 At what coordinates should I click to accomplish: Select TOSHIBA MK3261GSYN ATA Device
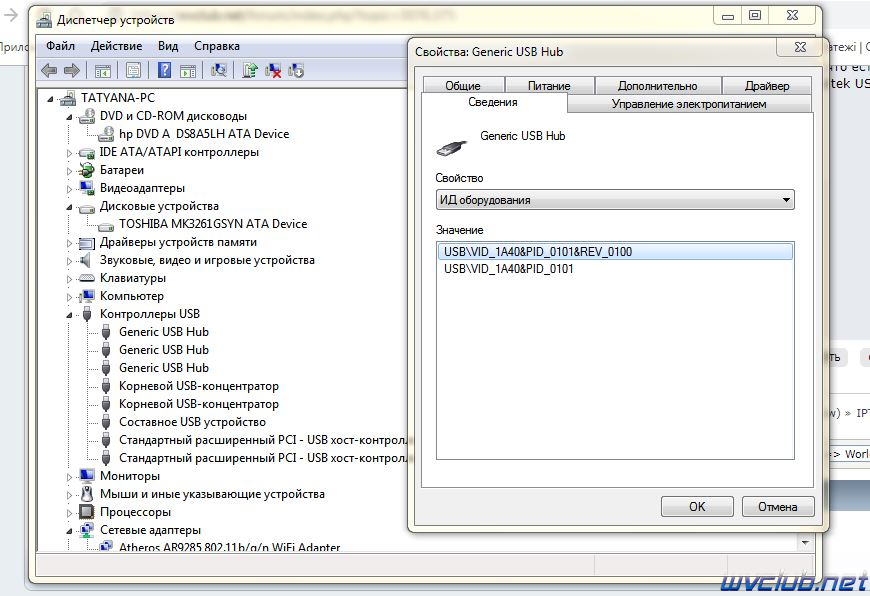tap(213, 224)
